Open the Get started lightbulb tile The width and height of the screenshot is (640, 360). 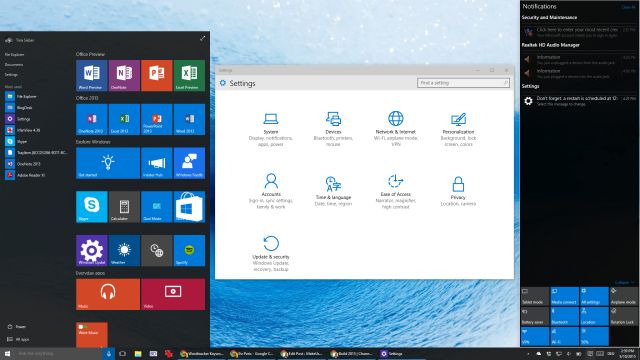point(108,163)
